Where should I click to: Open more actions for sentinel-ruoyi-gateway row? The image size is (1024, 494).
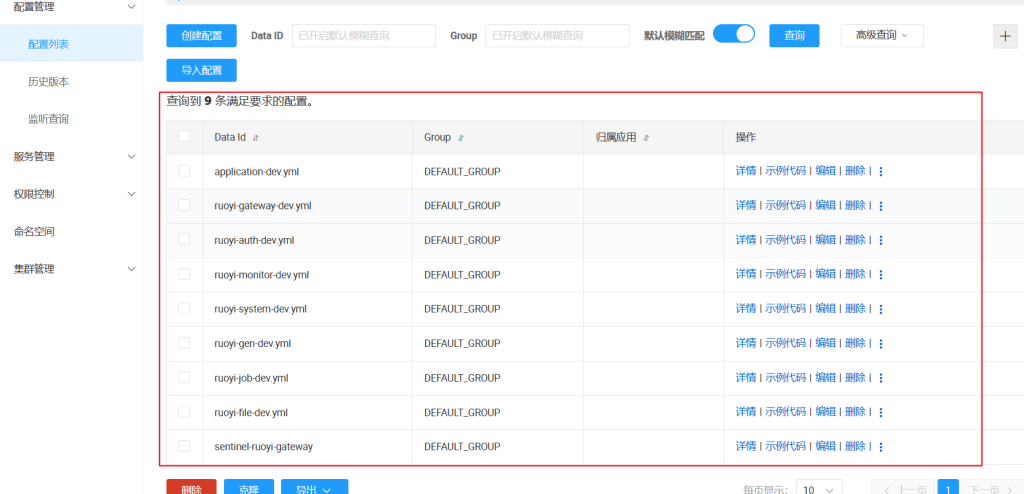[x=880, y=447]
